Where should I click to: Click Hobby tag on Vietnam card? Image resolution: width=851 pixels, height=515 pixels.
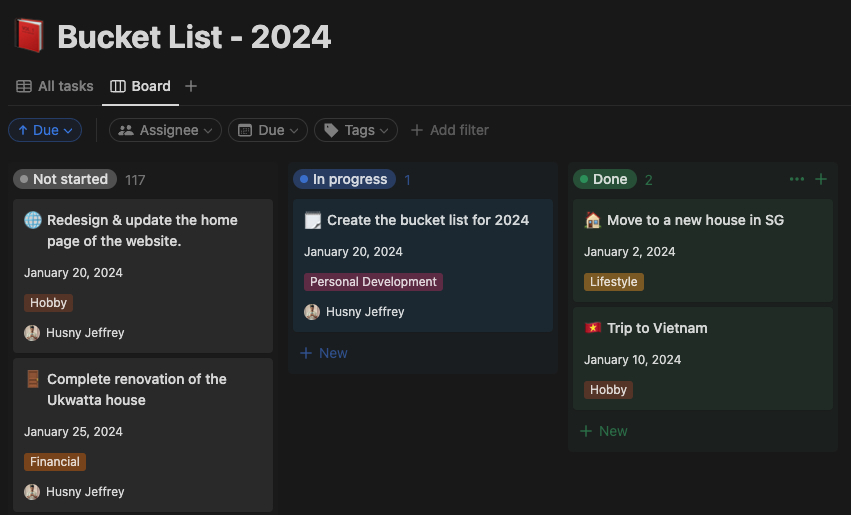pyautogui.click(x=608, y=390)
